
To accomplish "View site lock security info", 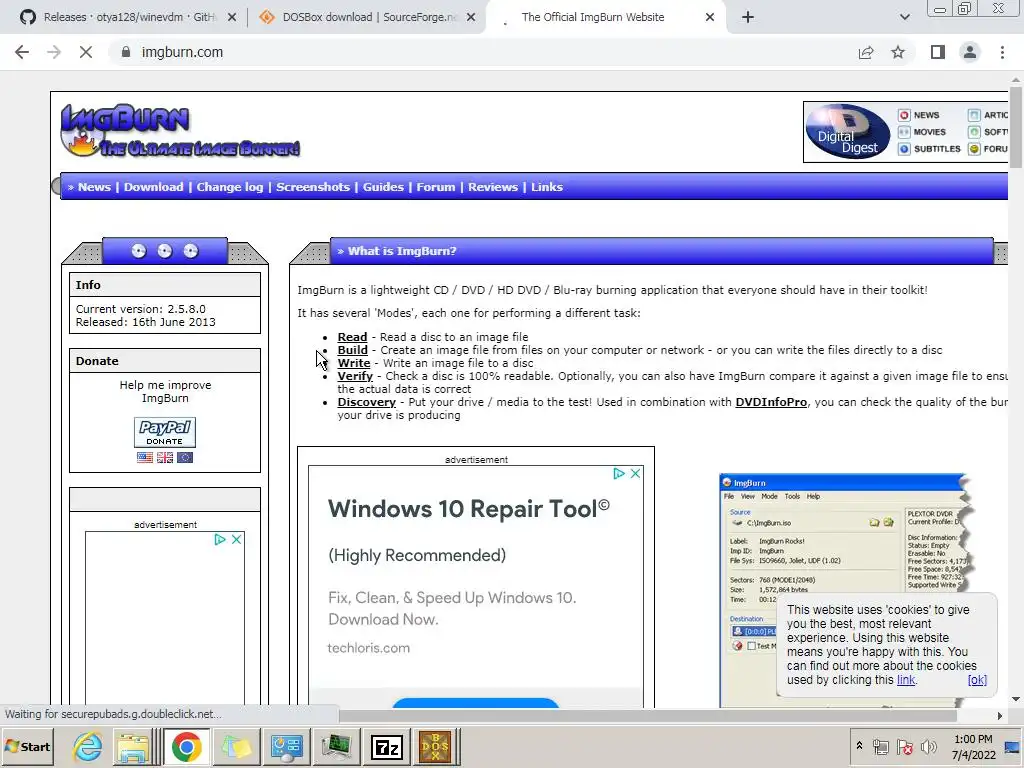I will click(x=126, y=52).
